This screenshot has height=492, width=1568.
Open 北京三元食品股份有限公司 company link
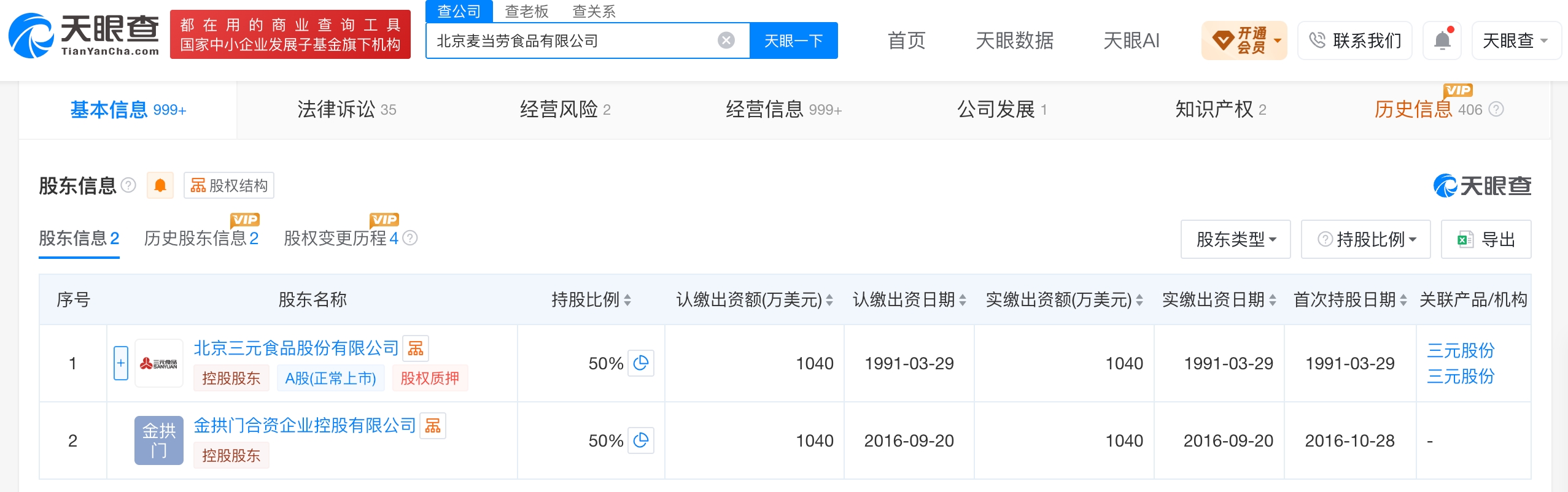click(297, 348)
